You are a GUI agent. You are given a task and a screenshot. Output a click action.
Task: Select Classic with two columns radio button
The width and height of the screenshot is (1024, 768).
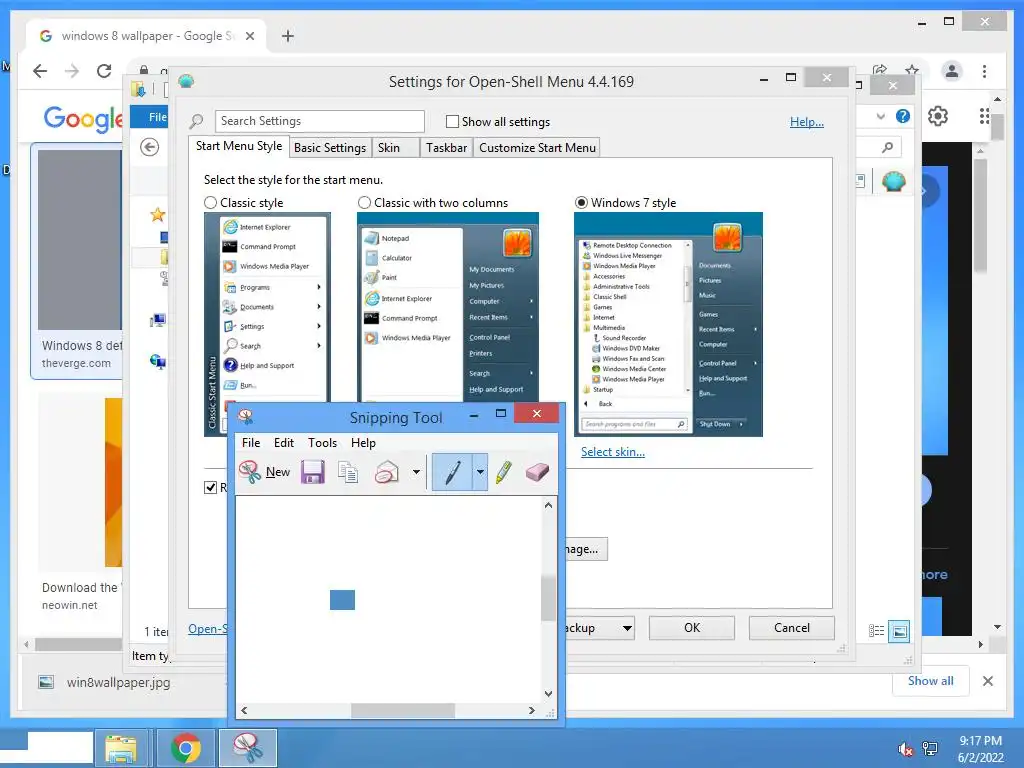click(x=364, y=203)
